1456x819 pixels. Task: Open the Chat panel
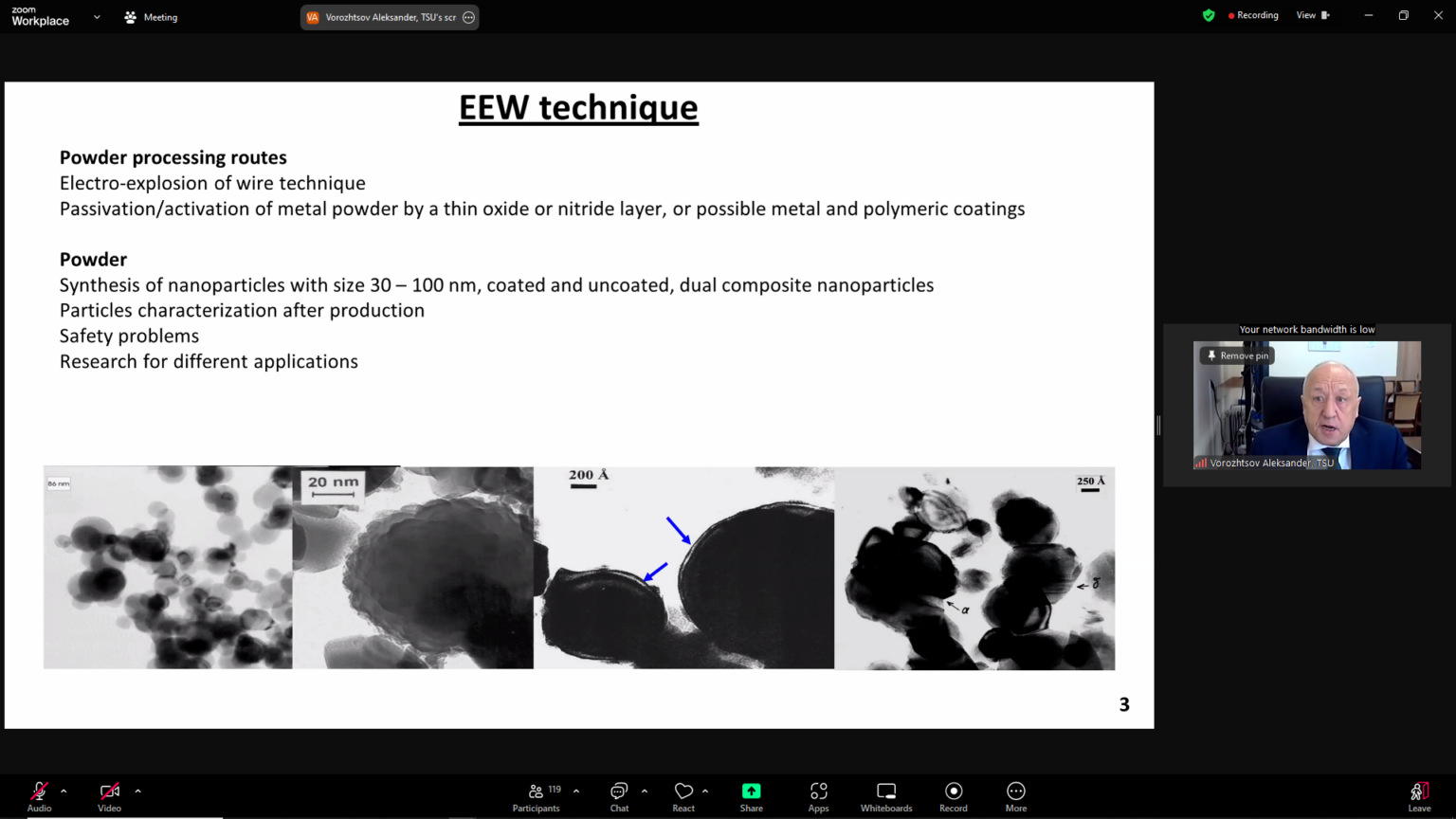619,796
